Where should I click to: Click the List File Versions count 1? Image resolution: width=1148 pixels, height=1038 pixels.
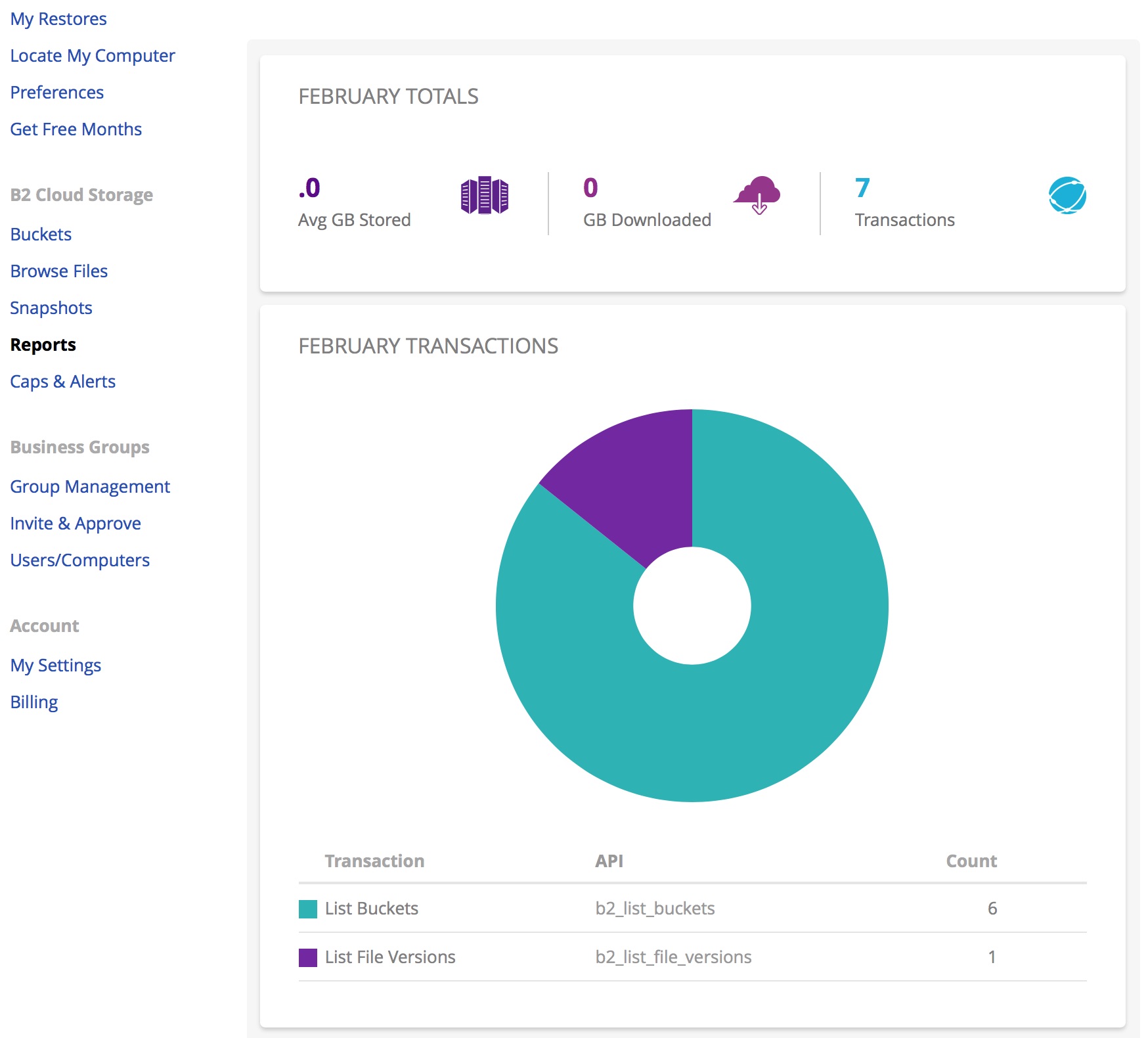tap(992, 957)
